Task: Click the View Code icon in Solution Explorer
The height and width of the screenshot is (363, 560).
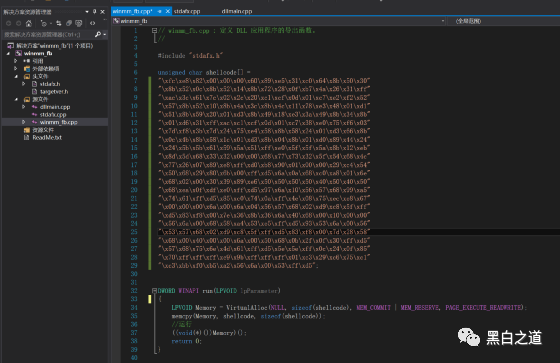Action: pyautogui.click(x=92, y=23)
